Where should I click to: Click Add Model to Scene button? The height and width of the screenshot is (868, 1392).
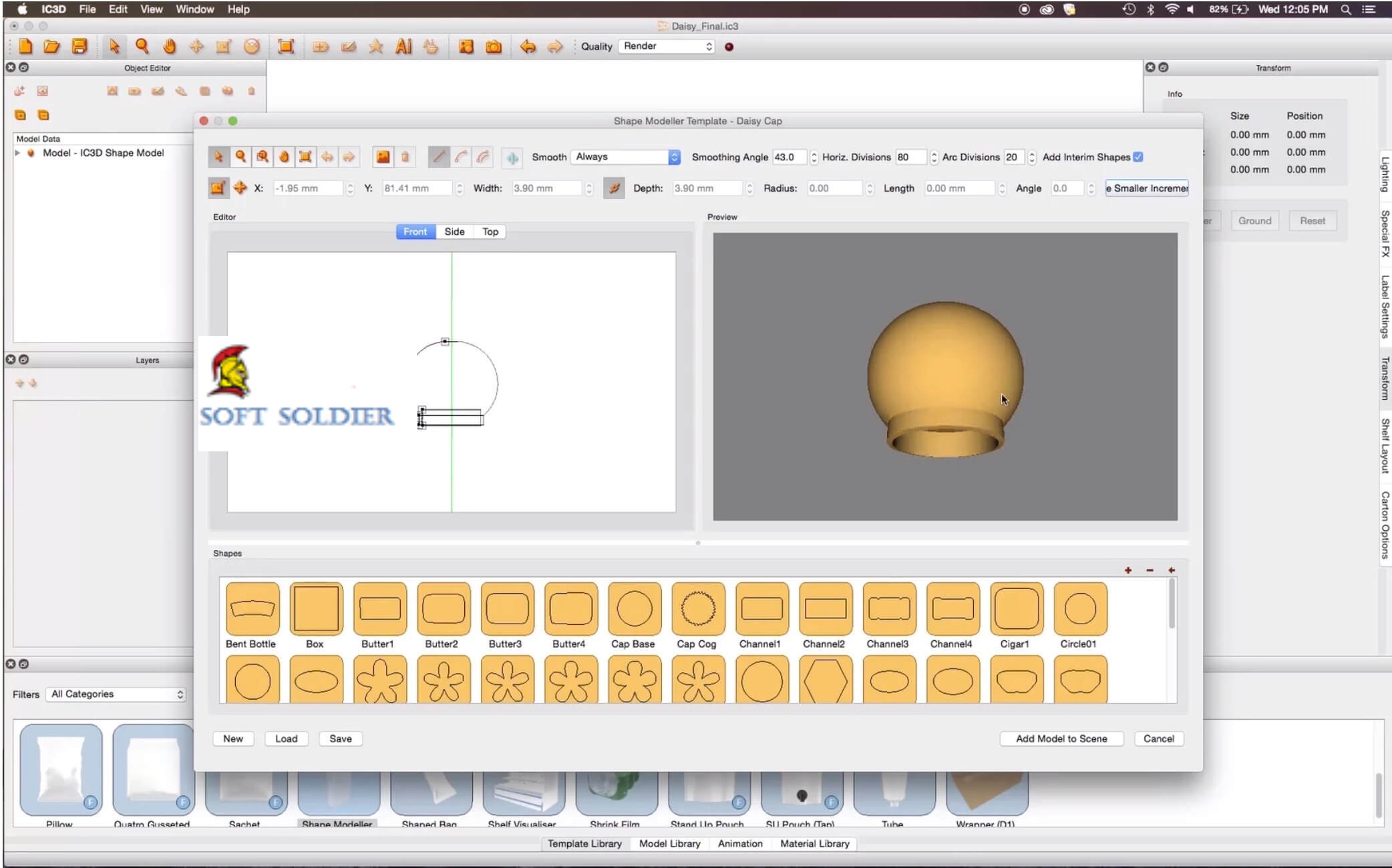(1061, 738)
